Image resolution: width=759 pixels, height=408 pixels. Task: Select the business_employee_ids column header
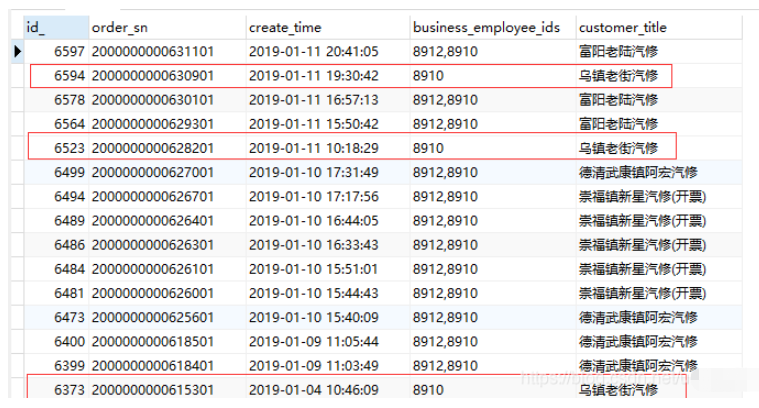click(x=493, y=28)
